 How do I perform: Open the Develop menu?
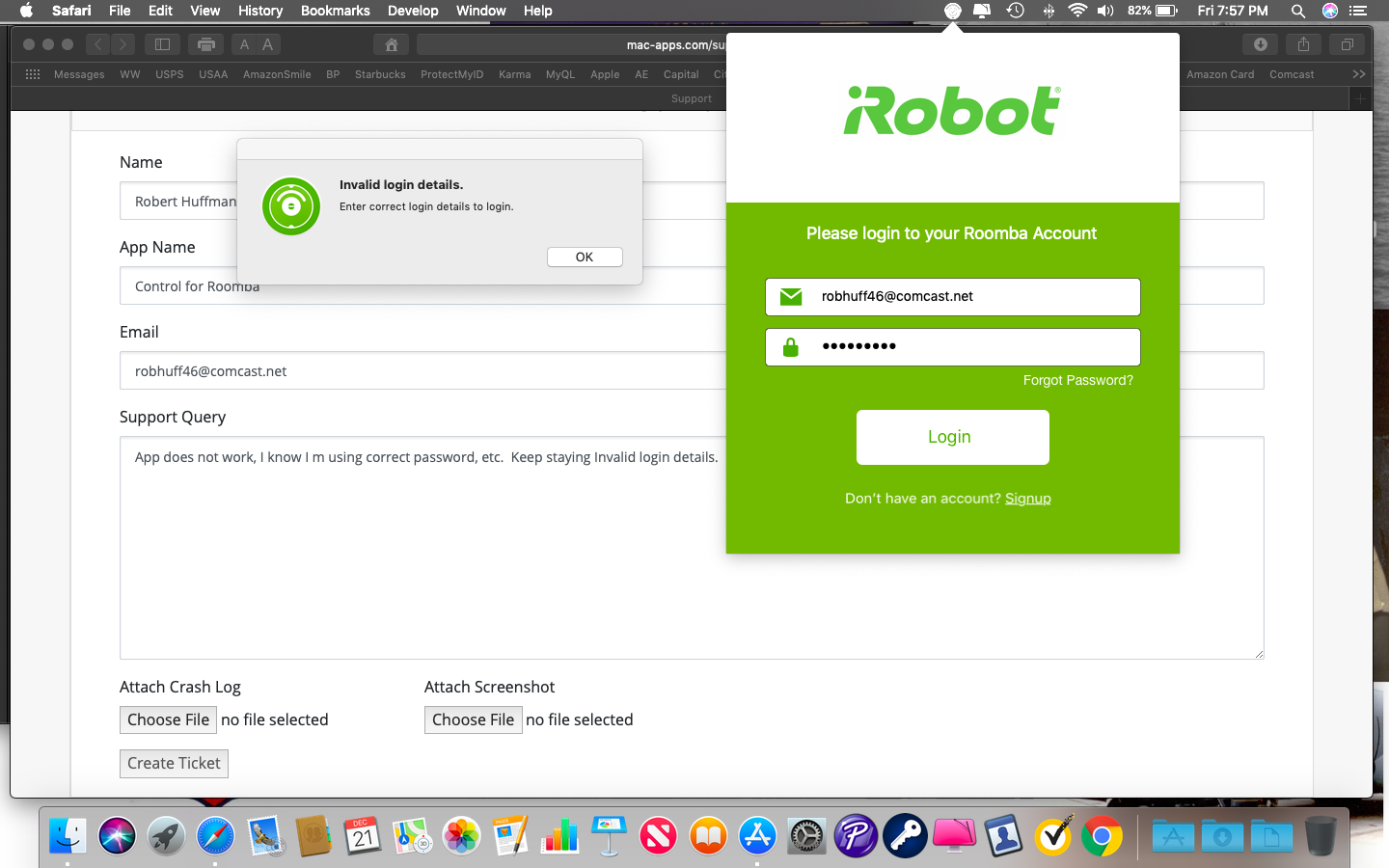pyautogui.click(x=413, y=11)
